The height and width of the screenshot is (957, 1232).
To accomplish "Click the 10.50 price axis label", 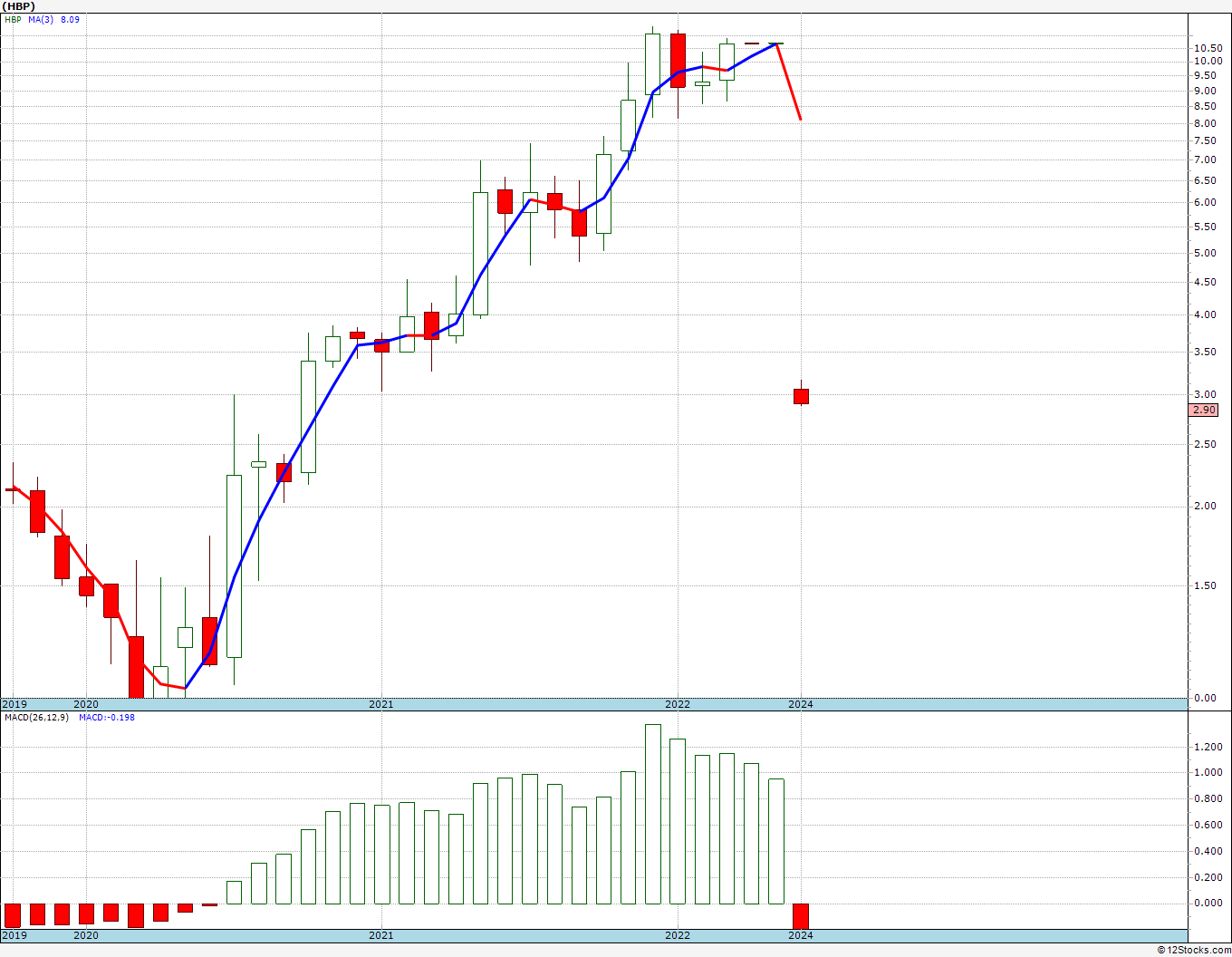I will (1207, 48).
